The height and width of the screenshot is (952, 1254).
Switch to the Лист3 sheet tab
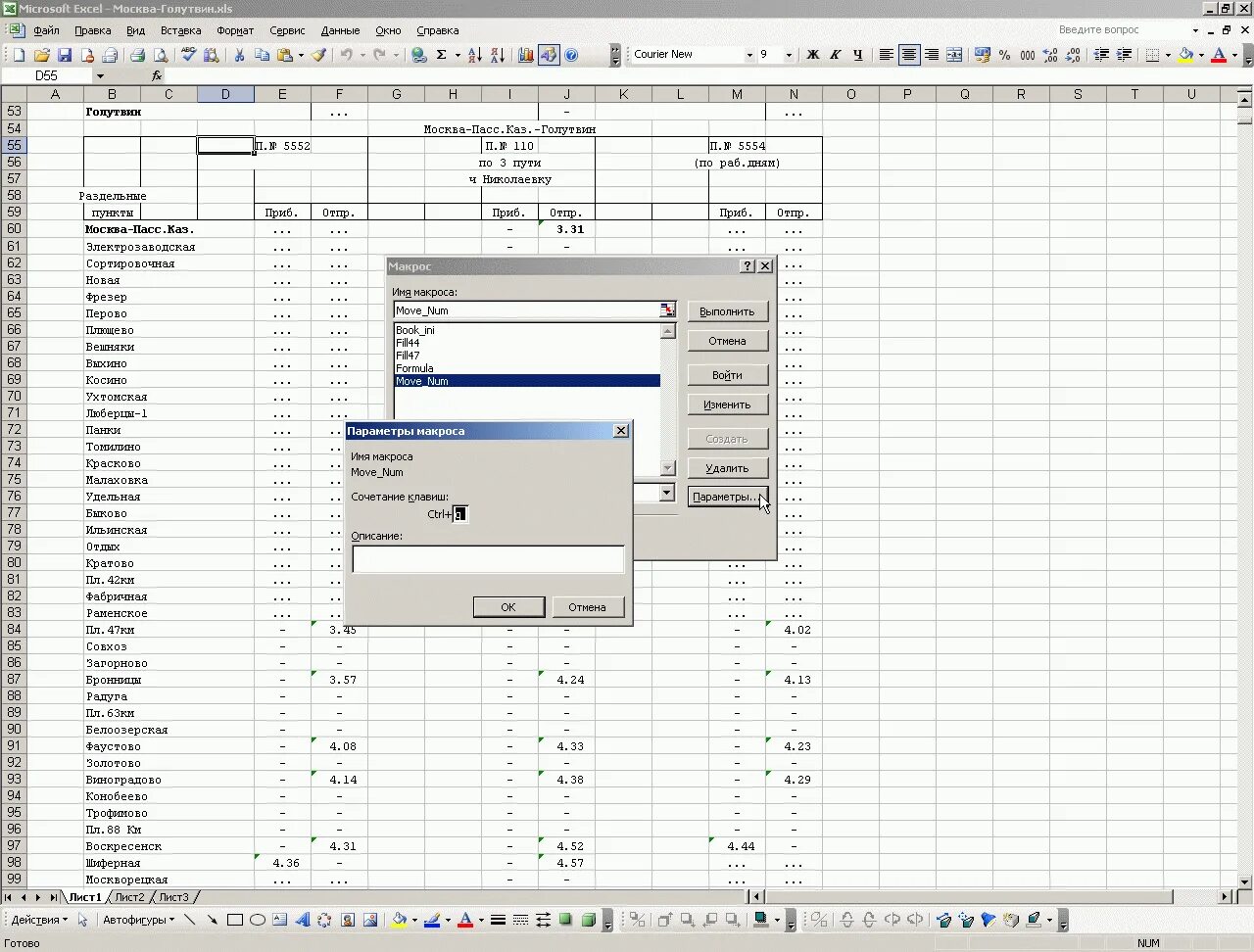(x=173, y=897)
